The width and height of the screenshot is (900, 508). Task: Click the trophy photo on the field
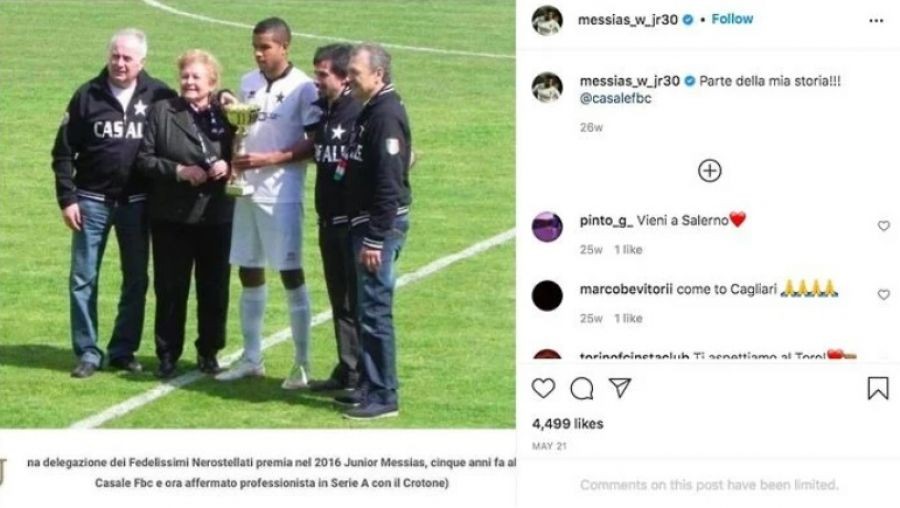coord(258,214)
